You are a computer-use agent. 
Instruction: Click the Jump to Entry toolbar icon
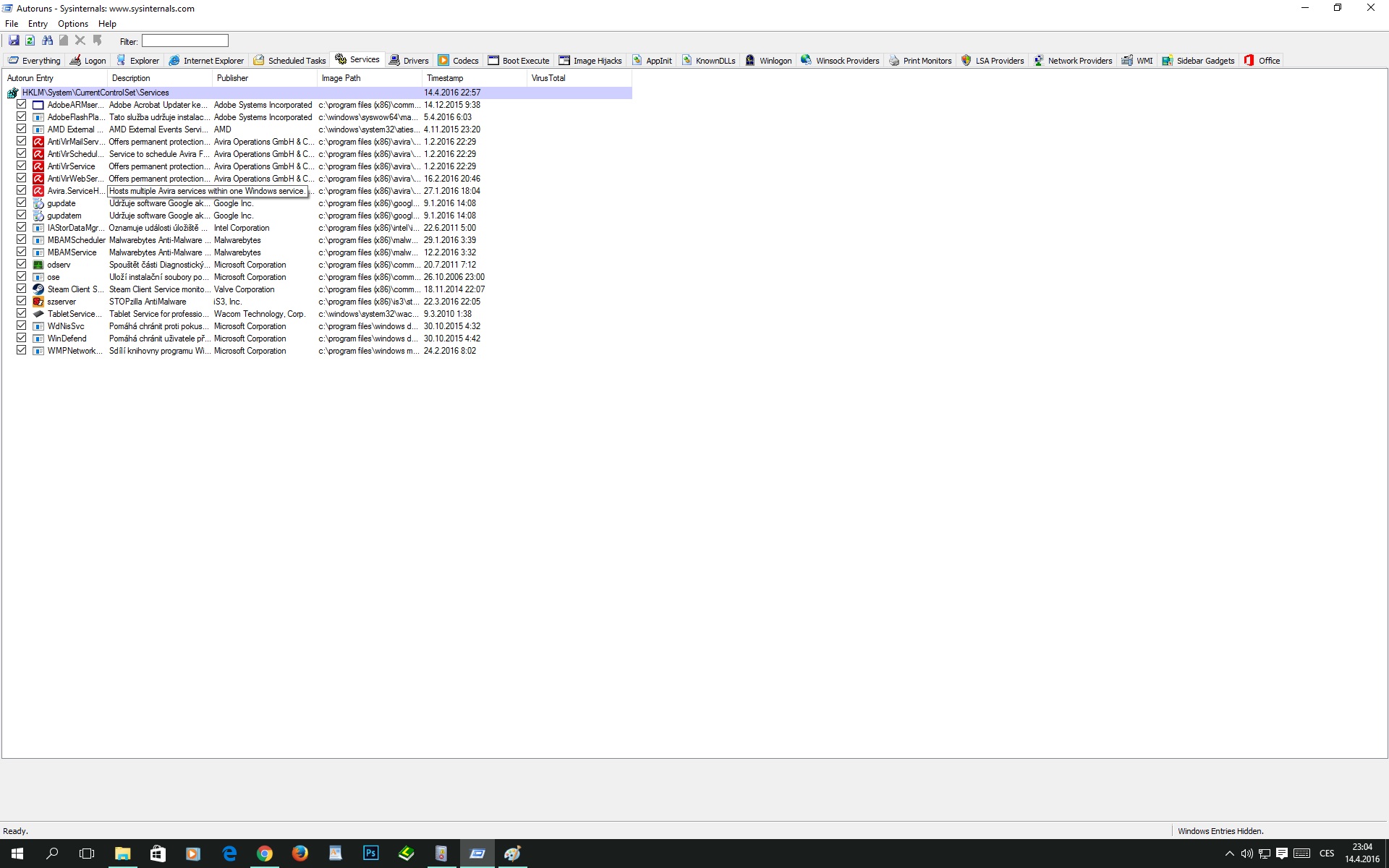97,41
